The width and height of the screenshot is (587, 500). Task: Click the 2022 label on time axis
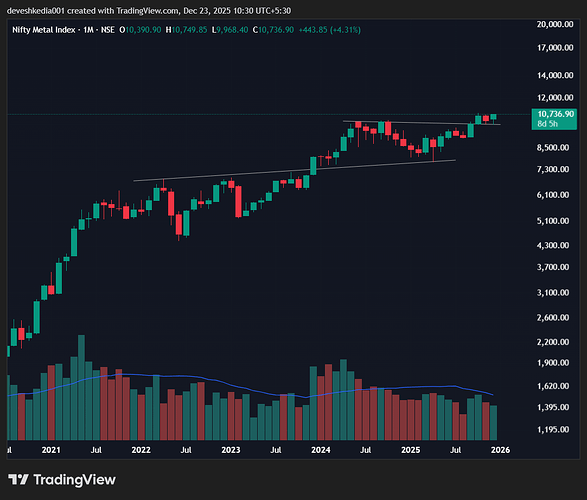point(141,450)
